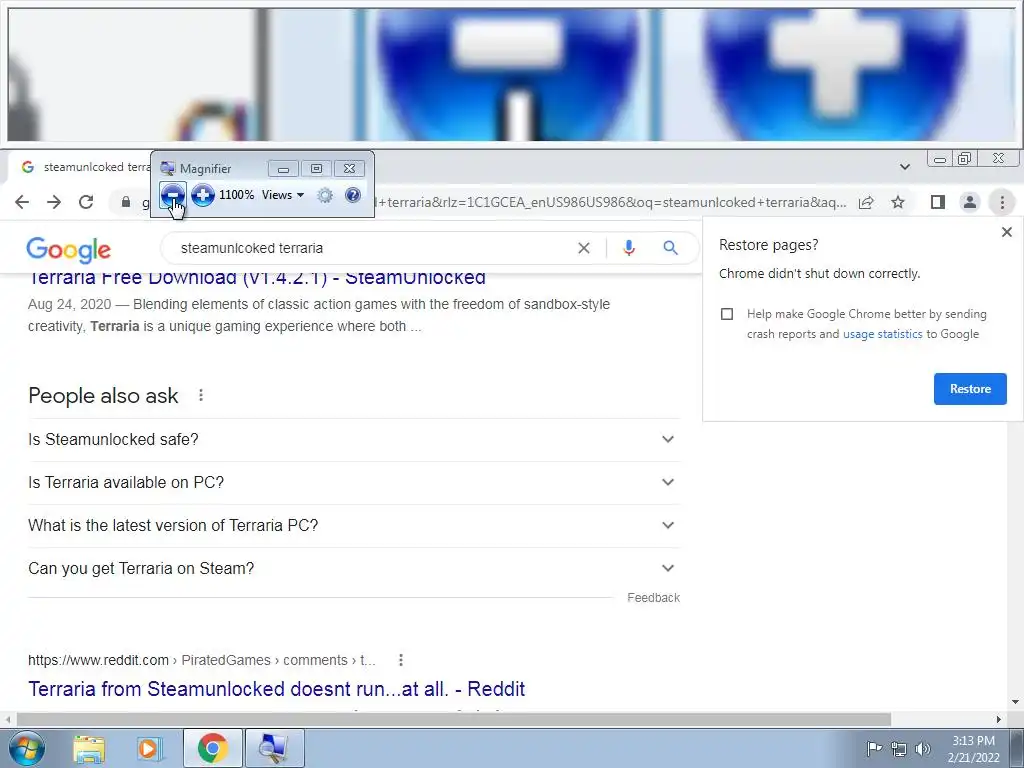This screenshot has width=1024, height=768.
Task: Switch to Chrome on the taskbar
Action: click(x=213, y=748)
